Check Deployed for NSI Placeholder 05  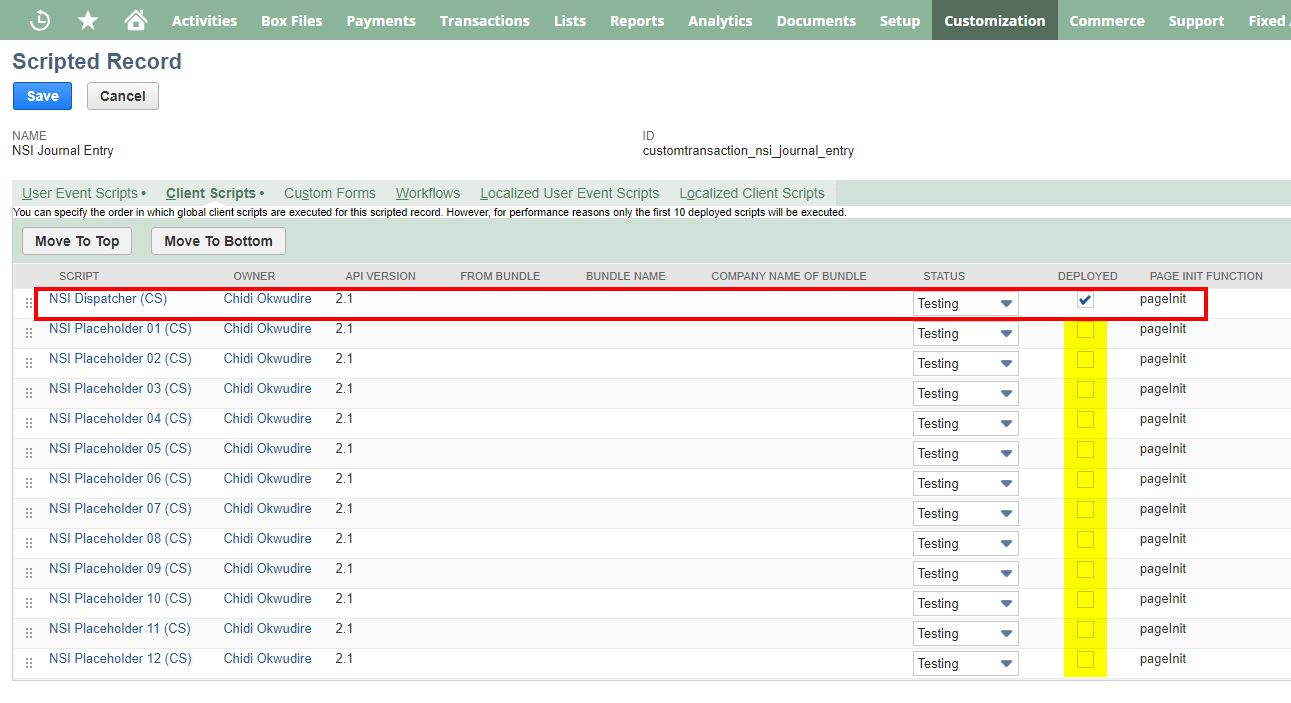1085,450
